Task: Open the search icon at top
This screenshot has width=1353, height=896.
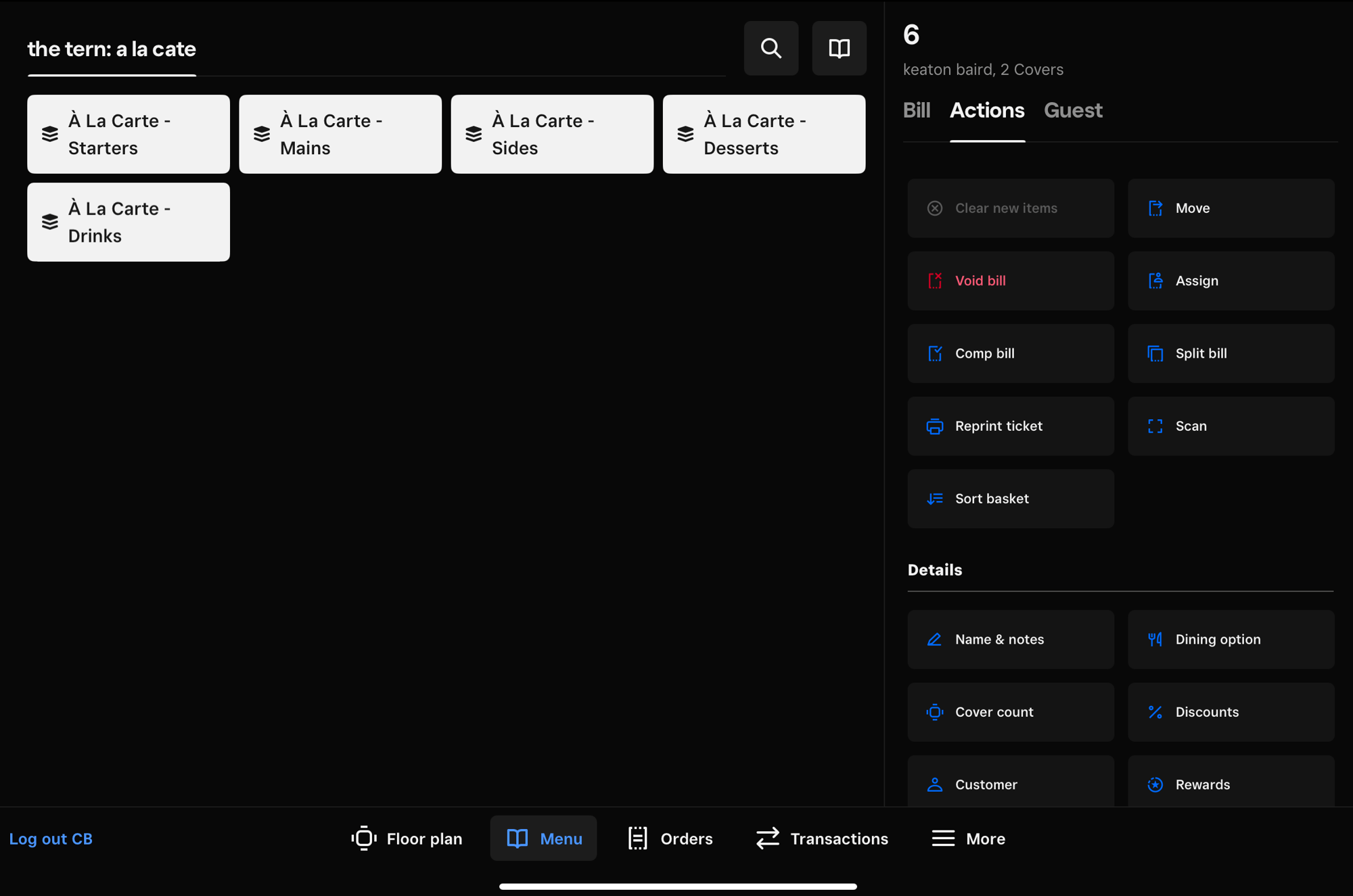Action: (x=771, y=48)
